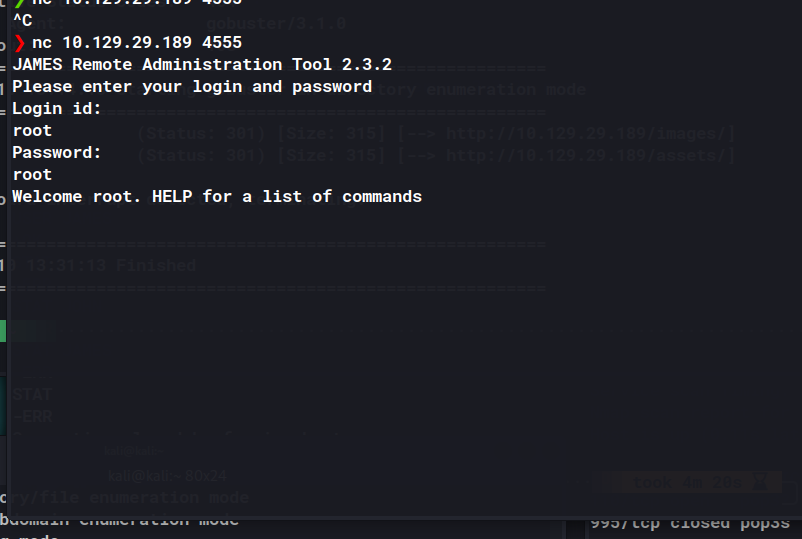Click the root entry under Login id
802x539 pixels.
click(32, 131)
